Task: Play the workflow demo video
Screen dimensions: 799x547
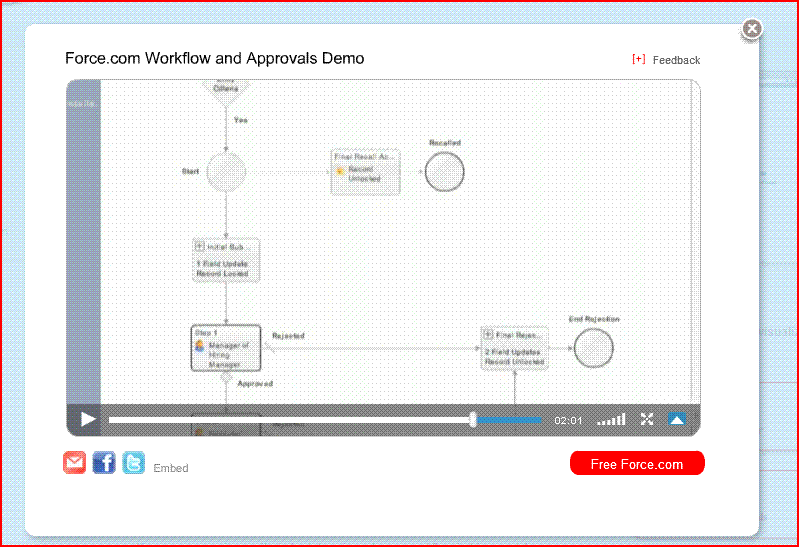Action: [x=88, y=420]
